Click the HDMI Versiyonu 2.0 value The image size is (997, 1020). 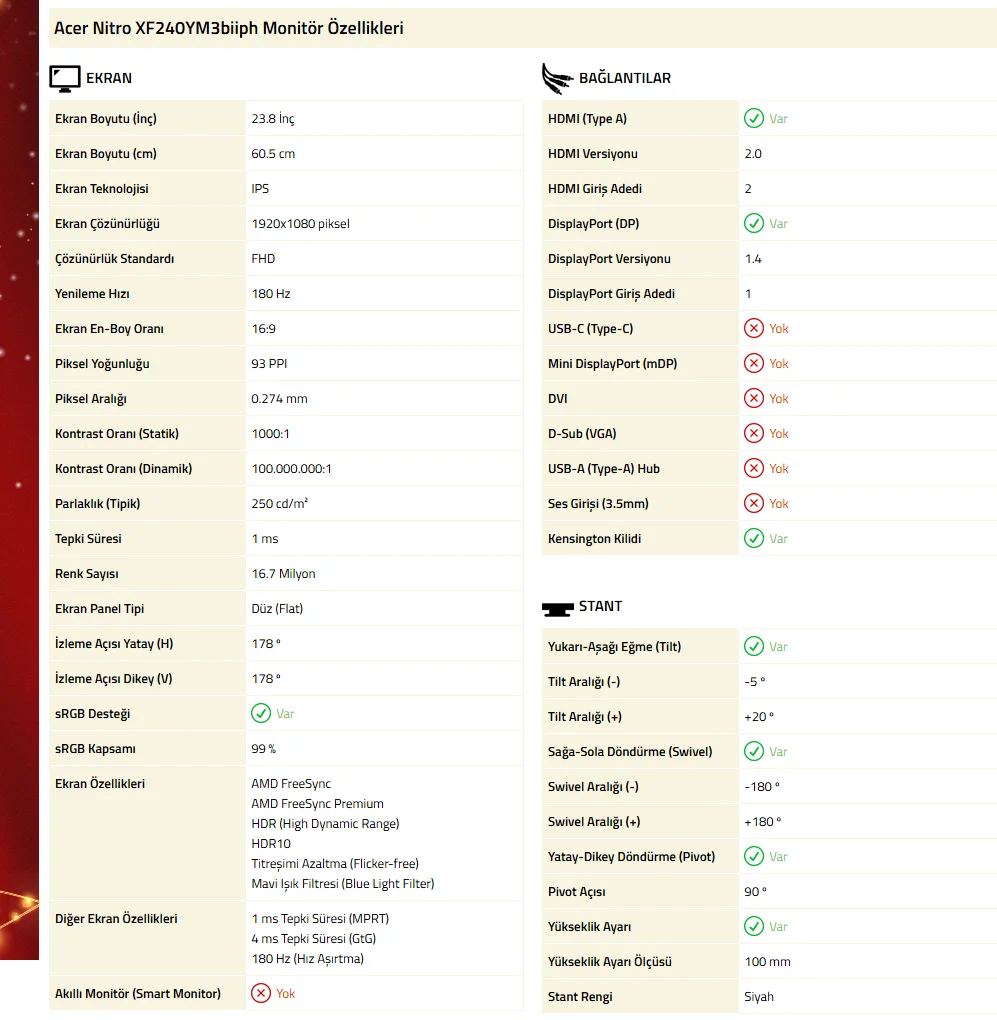(x=753, y=154)
